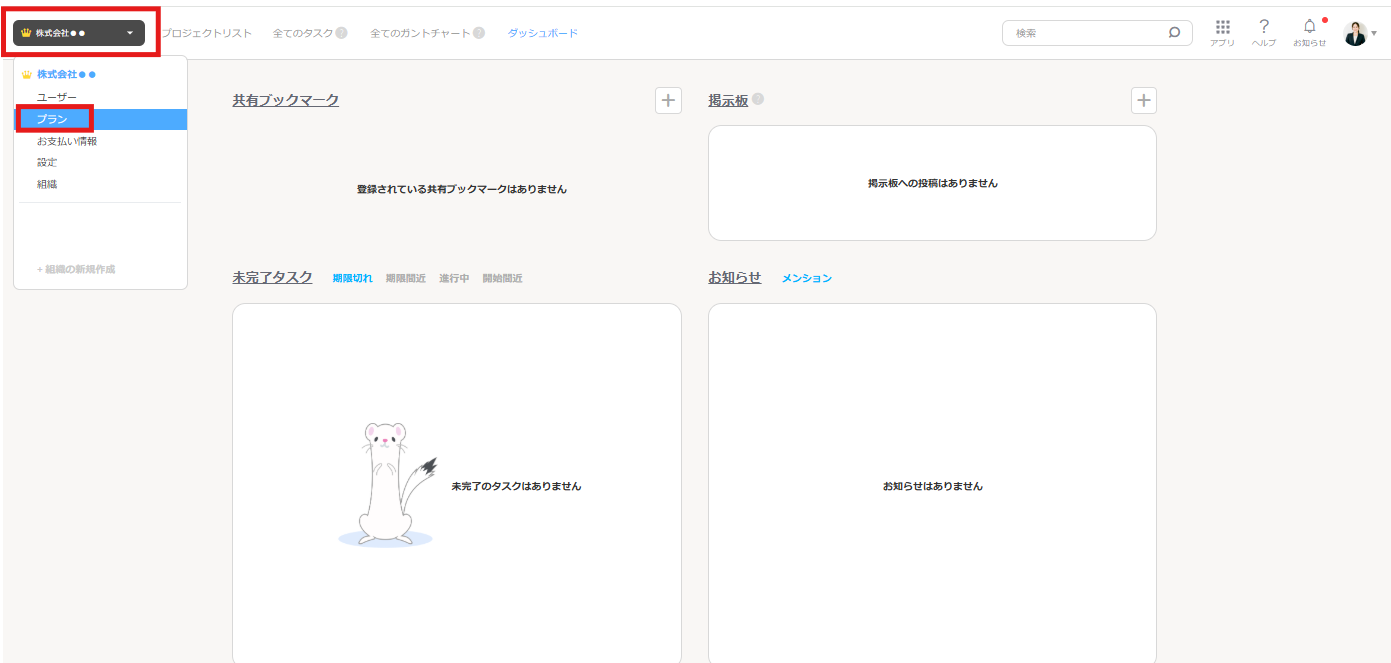Select プラン in organization menu
Screen dimensions: 1391x663
[x=100, y=119]
